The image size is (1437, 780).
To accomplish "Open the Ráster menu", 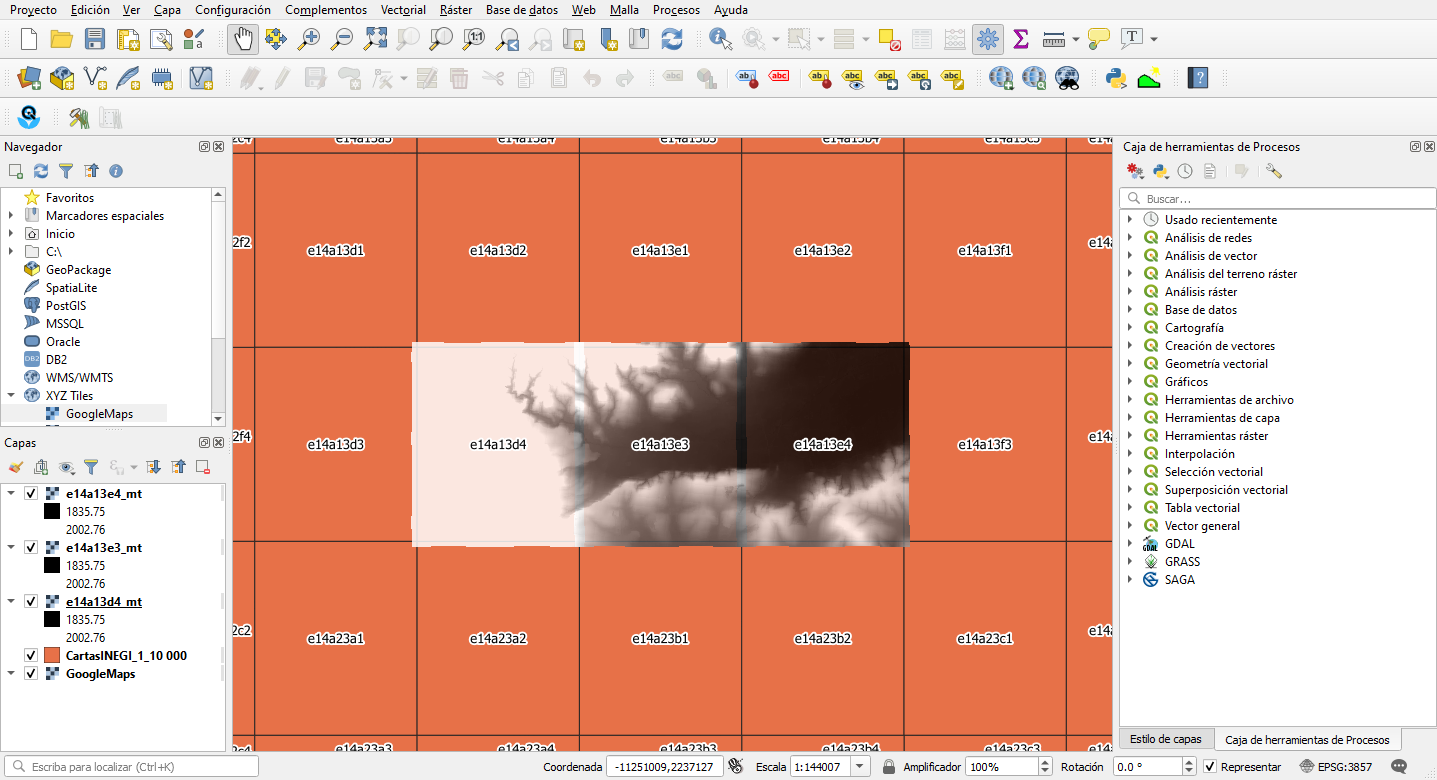I will coord(455,10).
